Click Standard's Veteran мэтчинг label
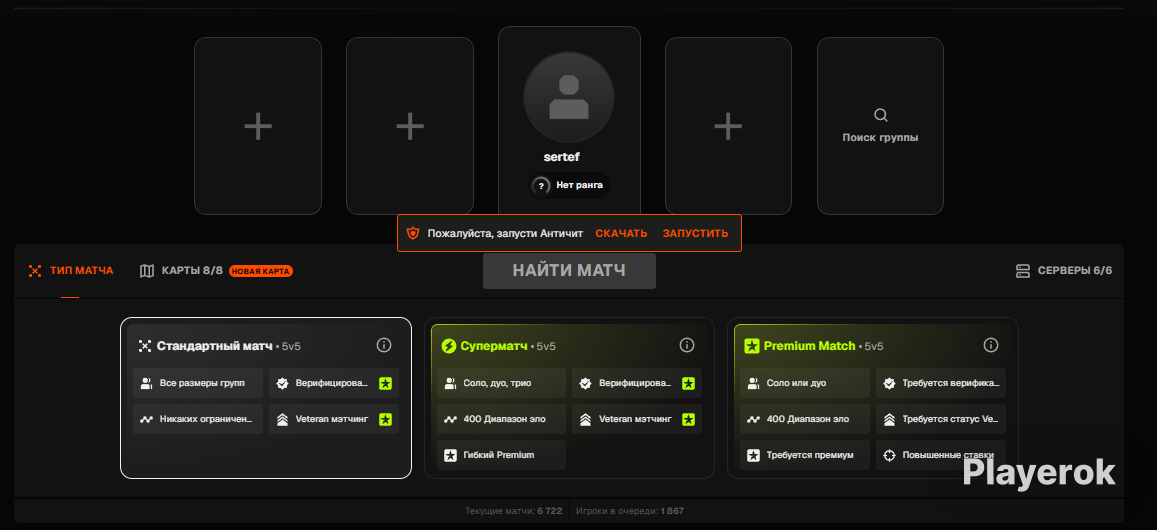 332,419
